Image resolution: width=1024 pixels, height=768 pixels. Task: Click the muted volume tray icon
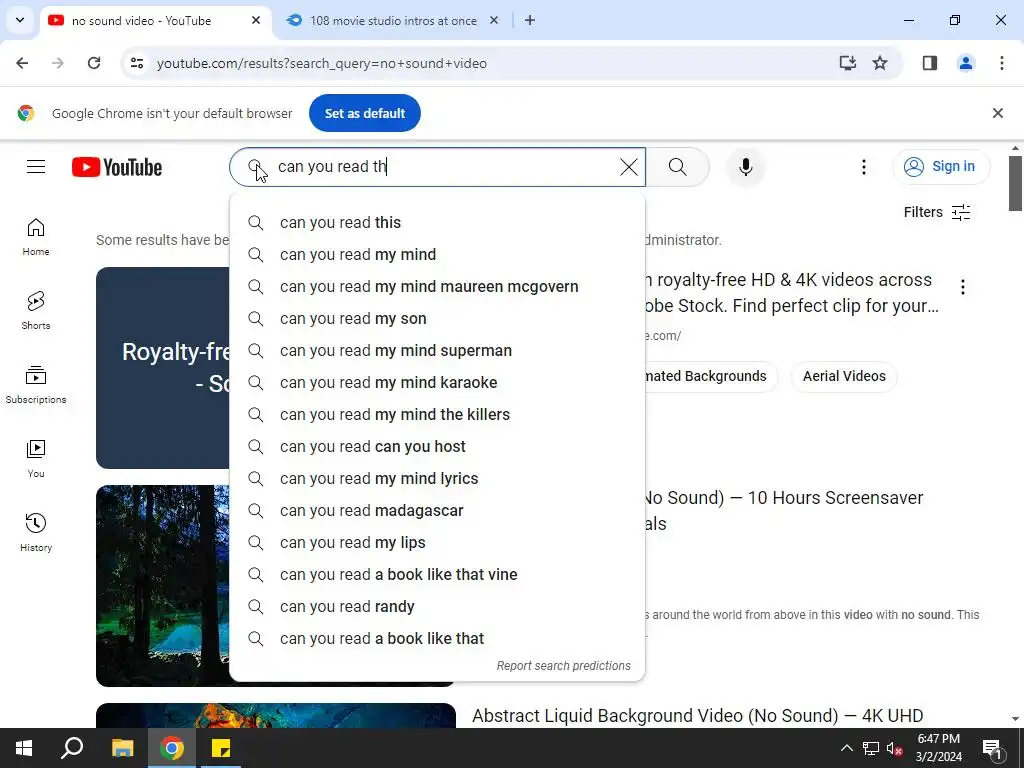(x=895, y=749)
